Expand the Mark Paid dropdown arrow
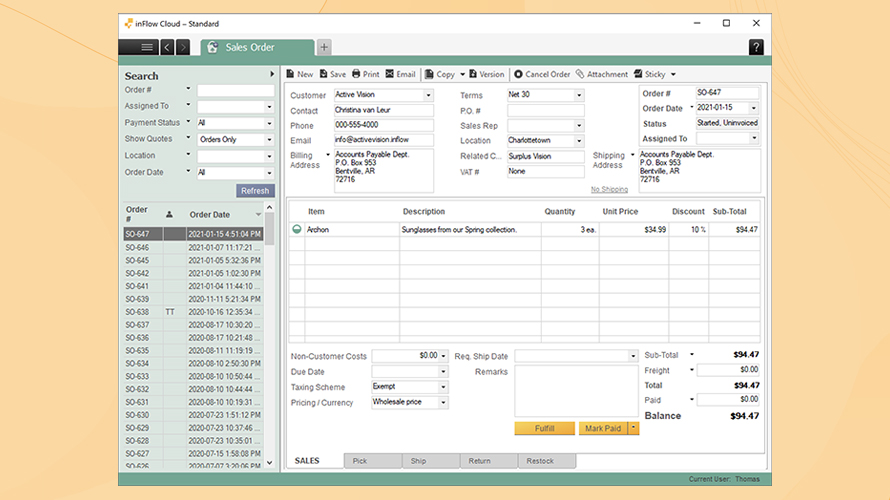The image size is (890, 500). pyautogui.click(x=633, y=428)
